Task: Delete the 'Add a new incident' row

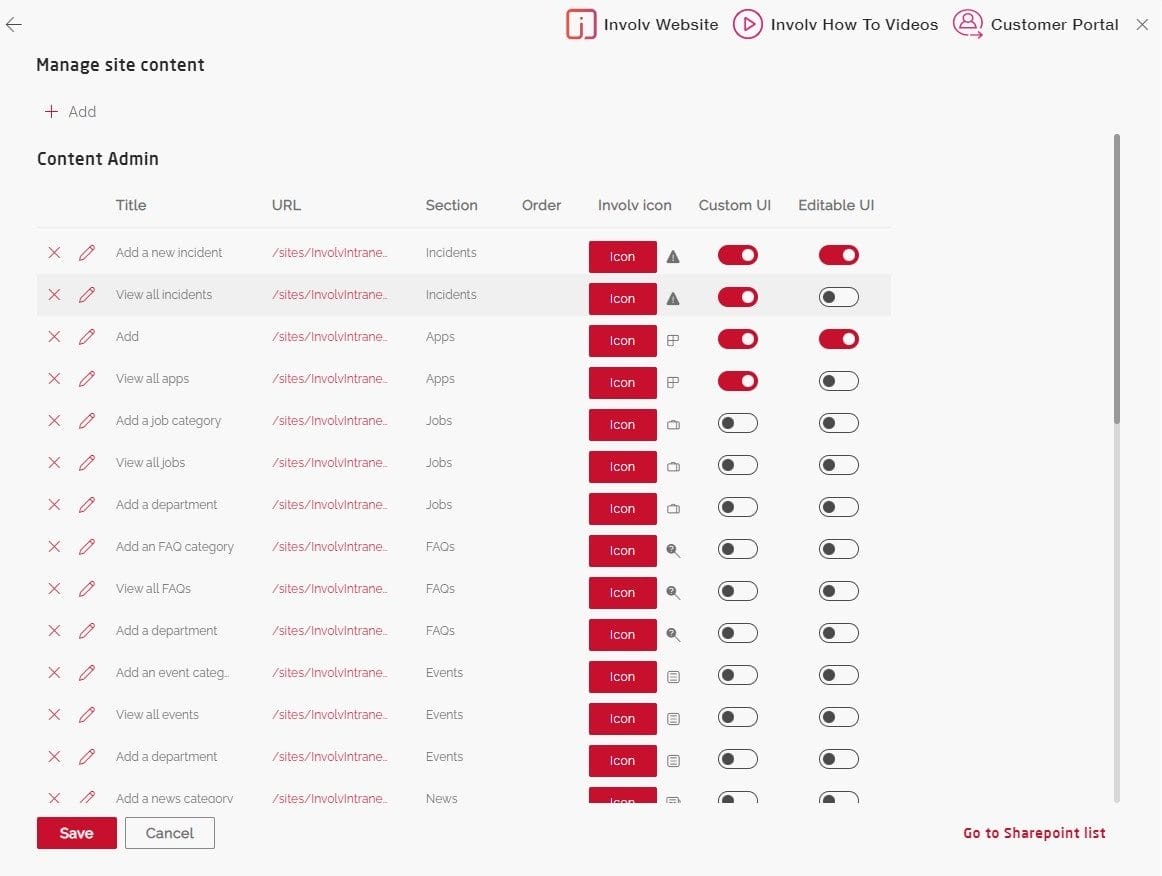Action: point(54,253)
